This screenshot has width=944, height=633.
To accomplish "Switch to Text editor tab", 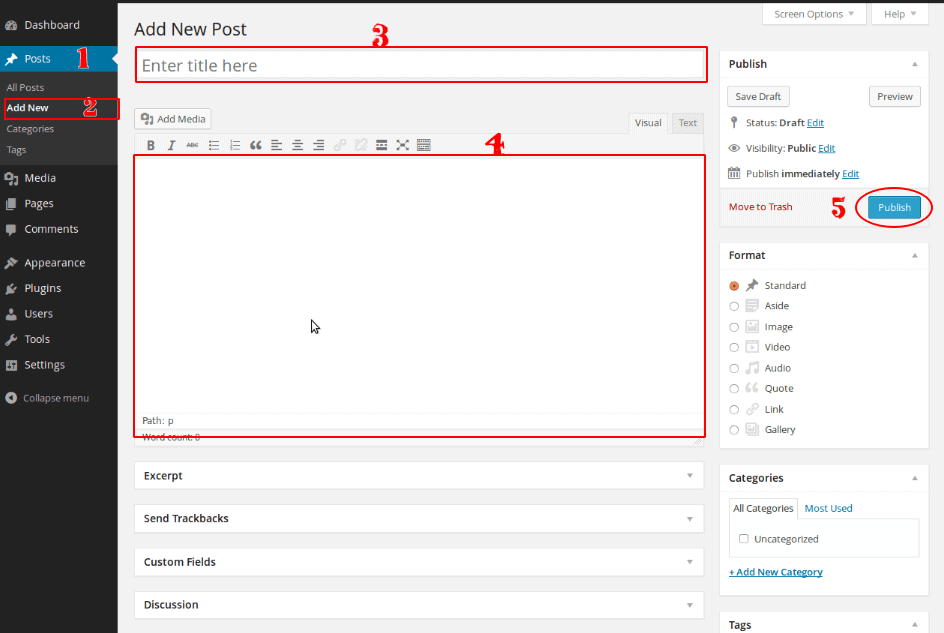I will click(688, 123).
